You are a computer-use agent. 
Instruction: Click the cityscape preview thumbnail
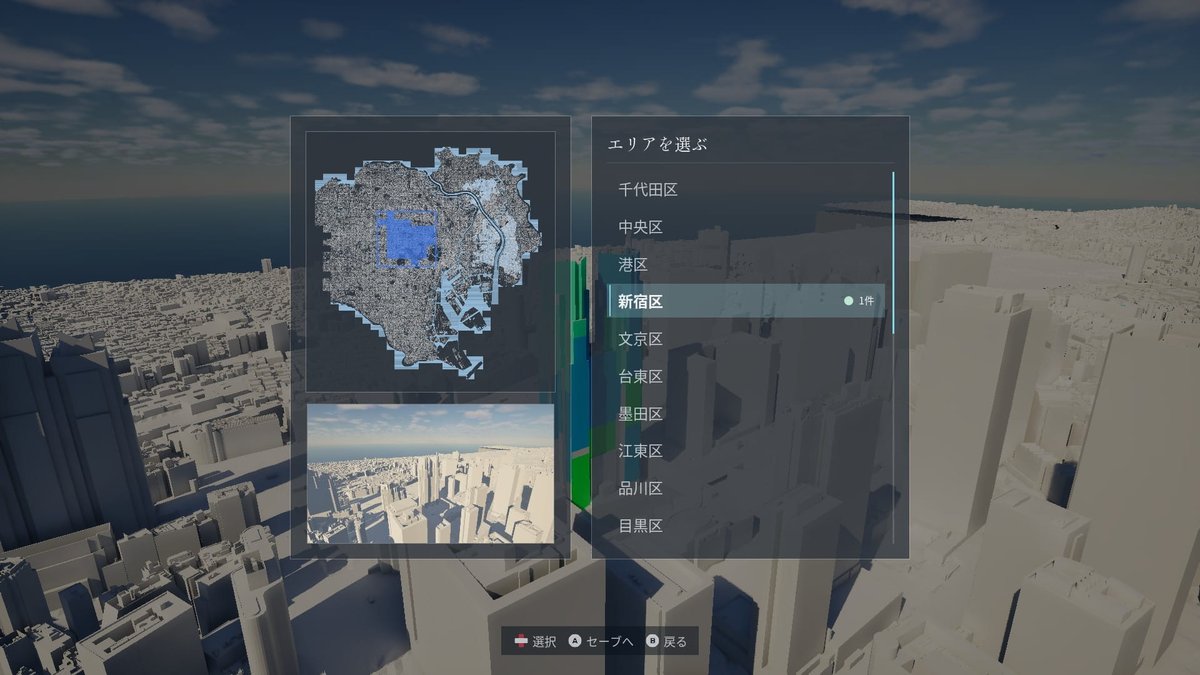point(430,473)
